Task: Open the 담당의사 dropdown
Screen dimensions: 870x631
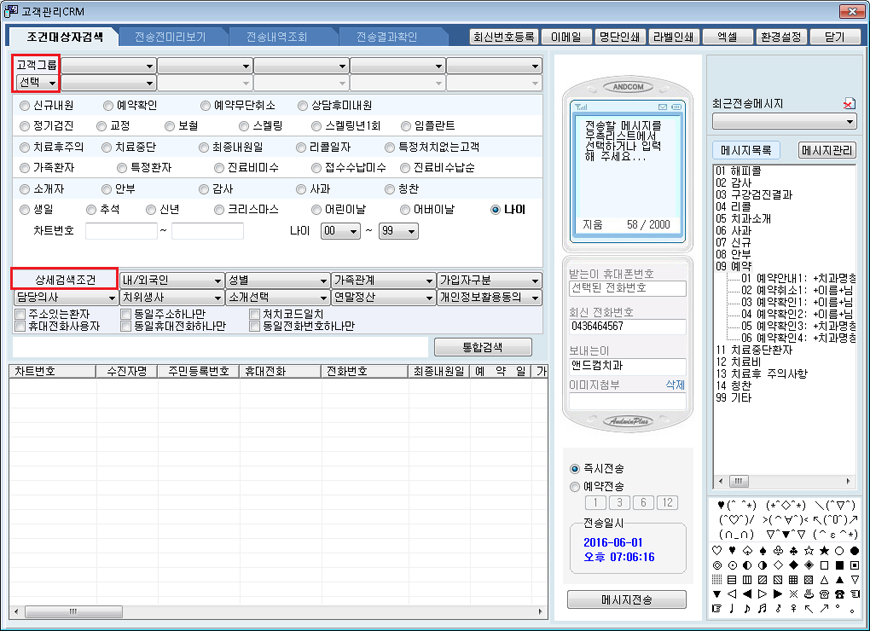Action: coord(64,297)
